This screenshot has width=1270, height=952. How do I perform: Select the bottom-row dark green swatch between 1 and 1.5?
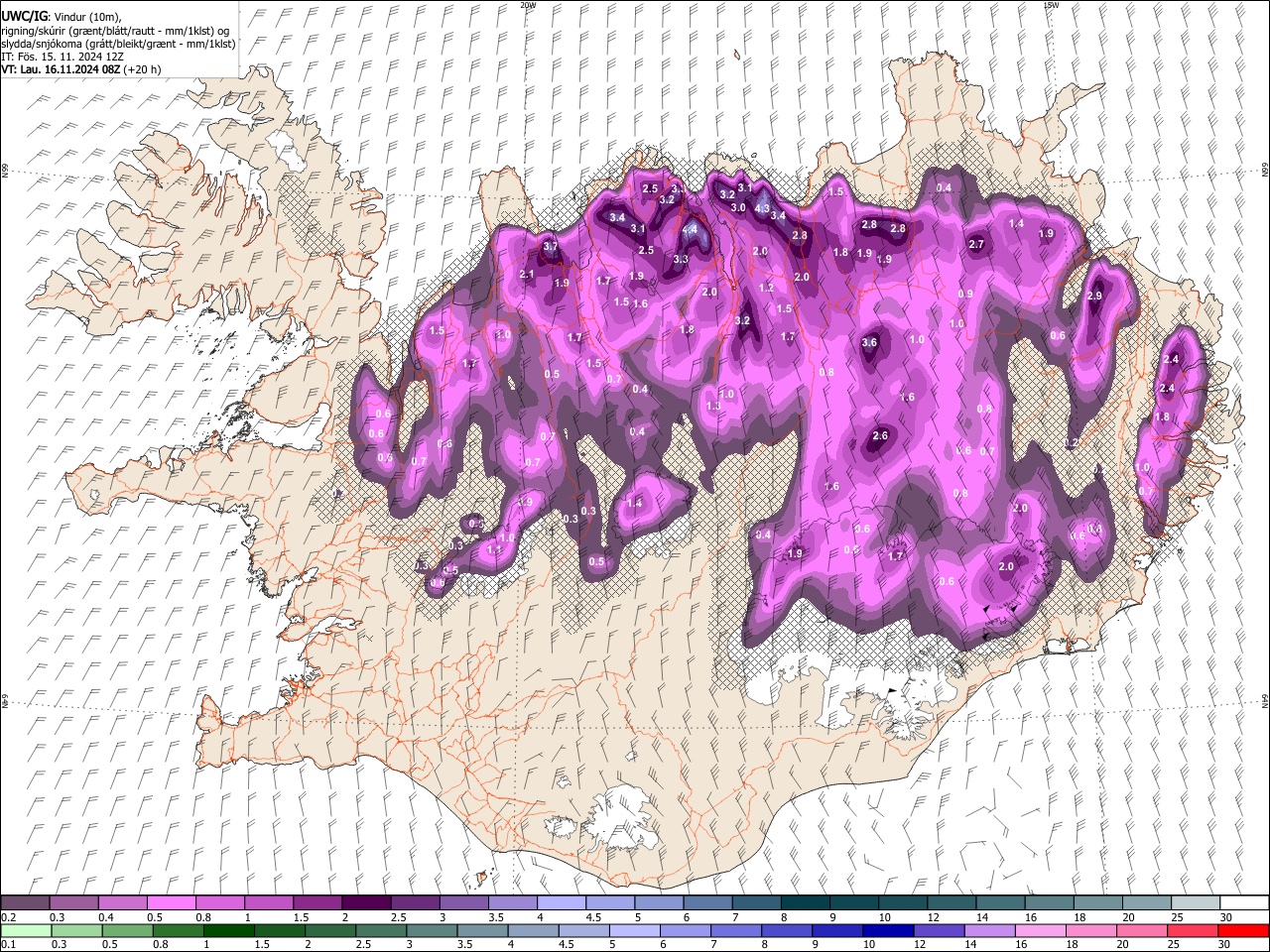pos(229,930)
